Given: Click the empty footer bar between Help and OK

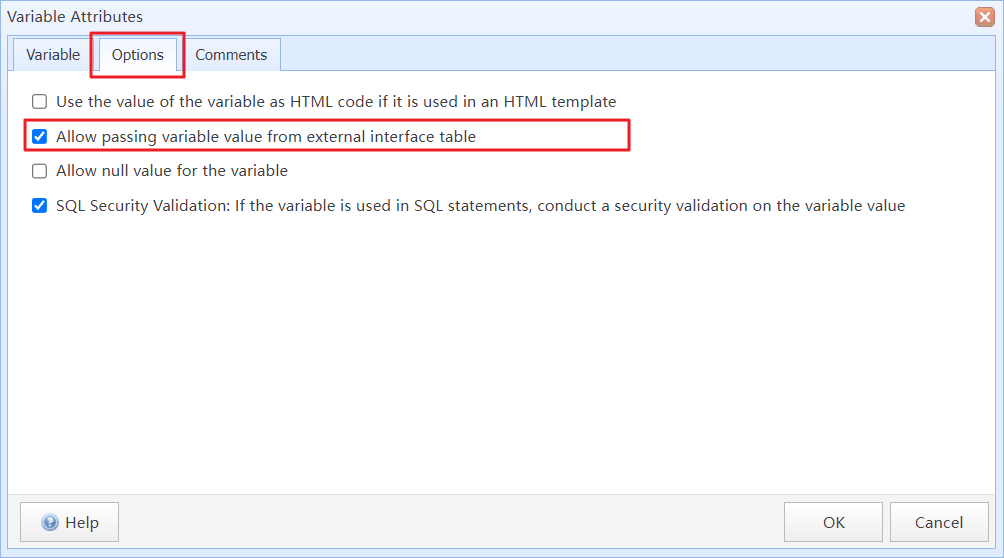Looking at the screenshot, I should [x=450, y=522].
